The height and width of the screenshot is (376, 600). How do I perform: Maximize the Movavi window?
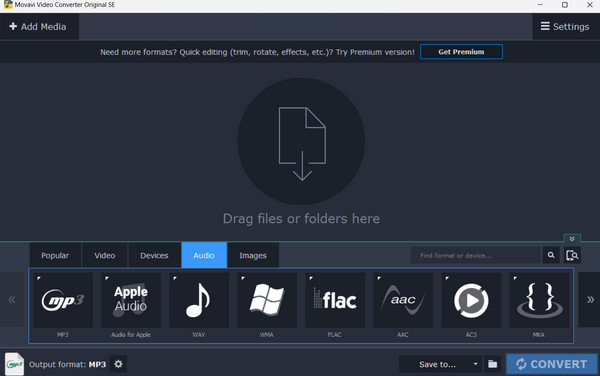pos(565,5)
